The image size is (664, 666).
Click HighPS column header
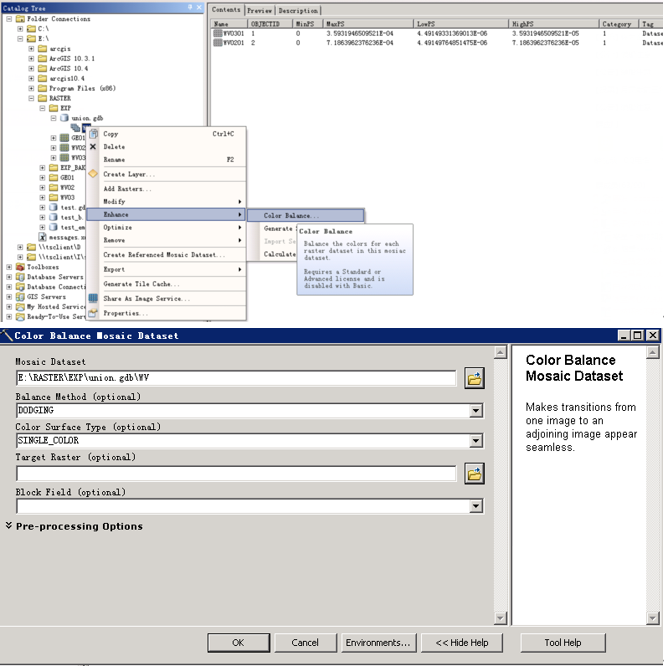click(554, 24)
